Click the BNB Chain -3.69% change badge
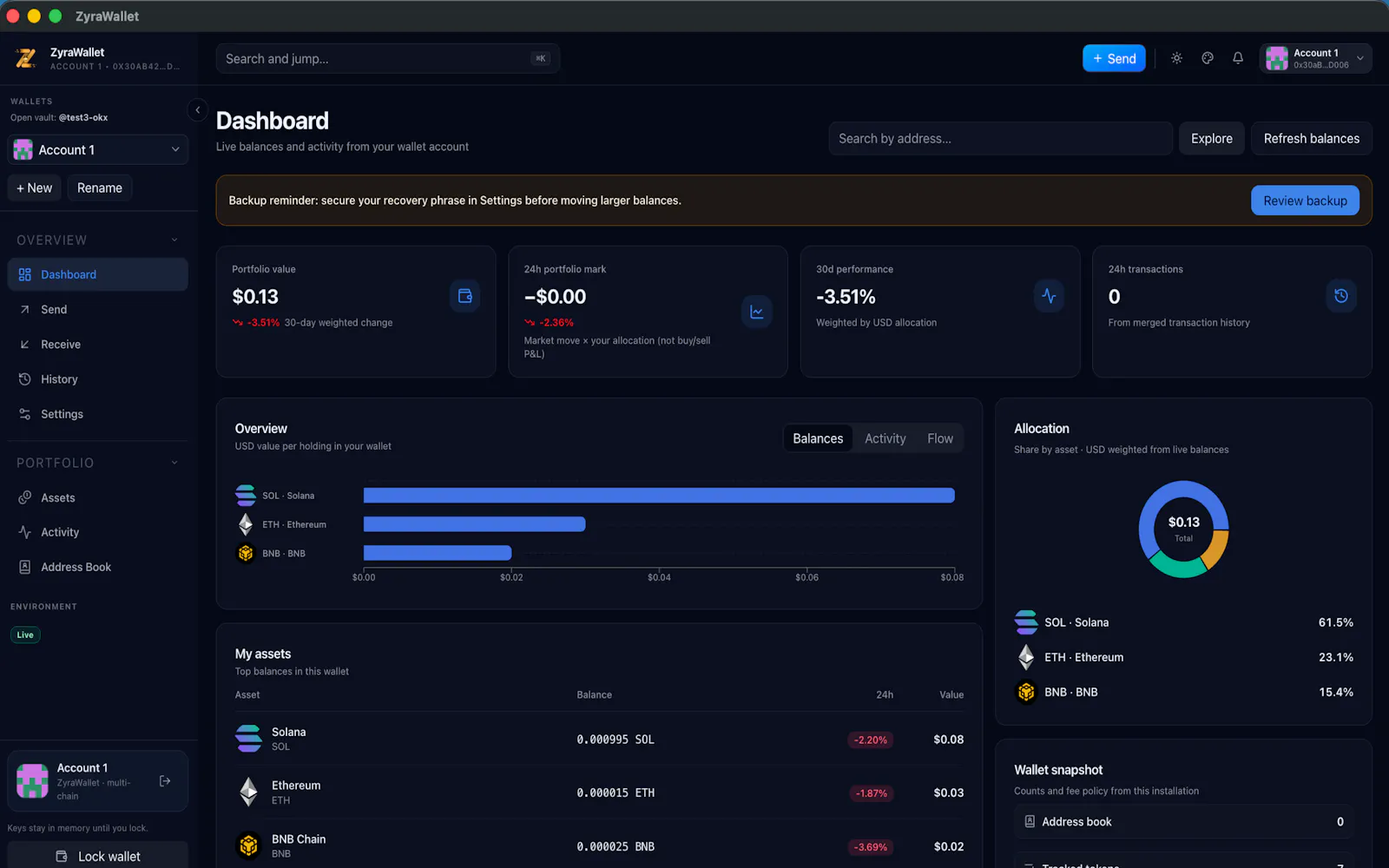This screenshot has width=1389, height=868. point(870,846)
